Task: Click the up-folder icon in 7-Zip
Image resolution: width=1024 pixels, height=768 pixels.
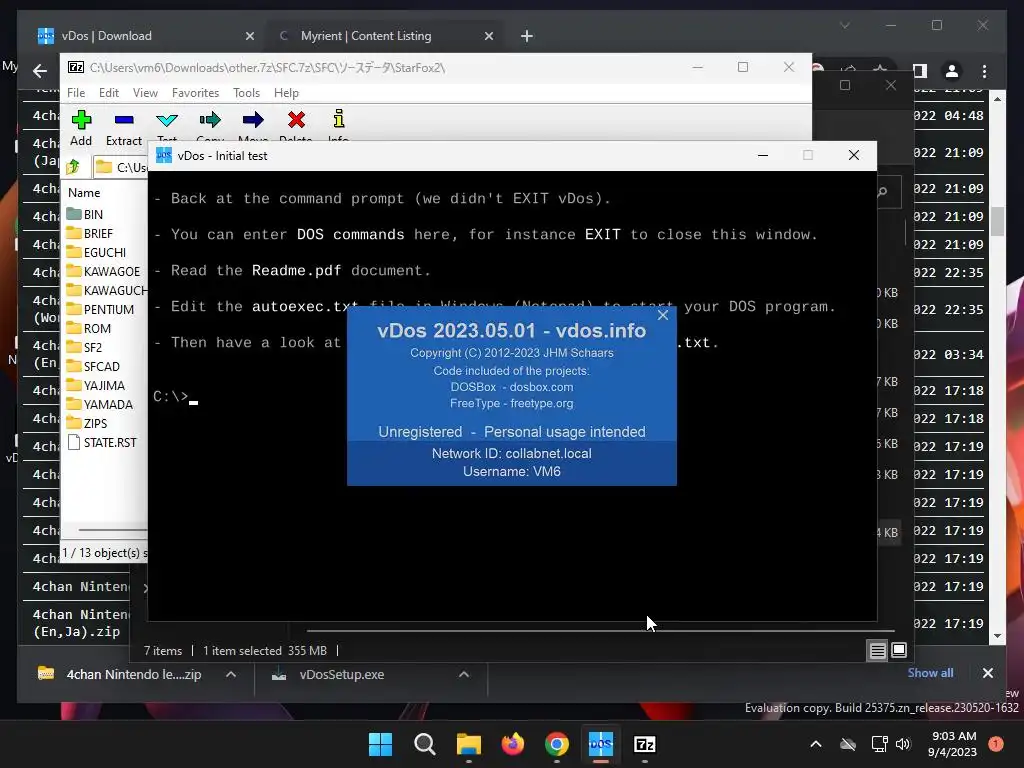Action: pyautogui.click(x=73, y=167)
